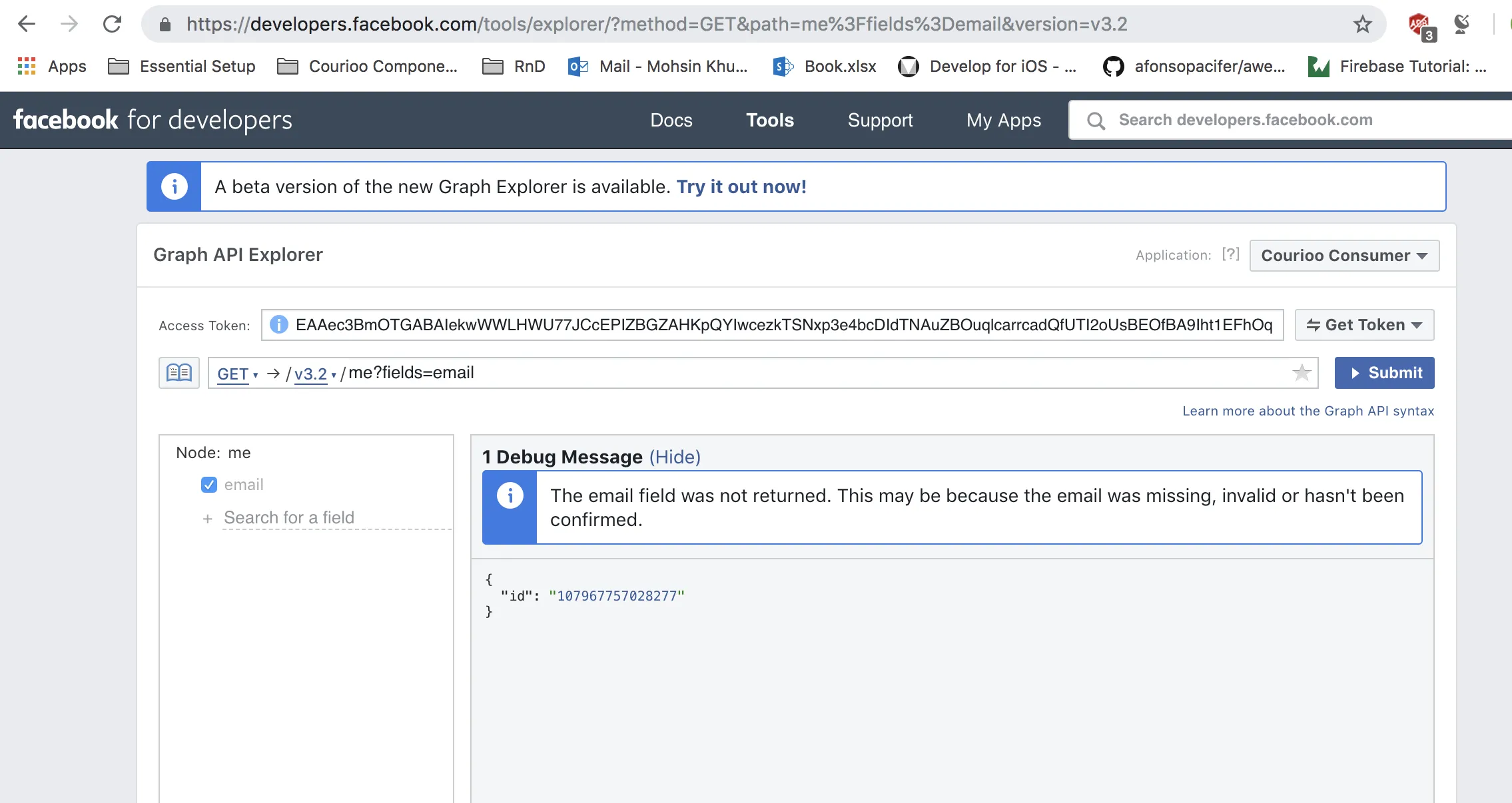1512x803 pixels.
Task: Favorite this query with the star icon
Action: (x=1302, y=373)
